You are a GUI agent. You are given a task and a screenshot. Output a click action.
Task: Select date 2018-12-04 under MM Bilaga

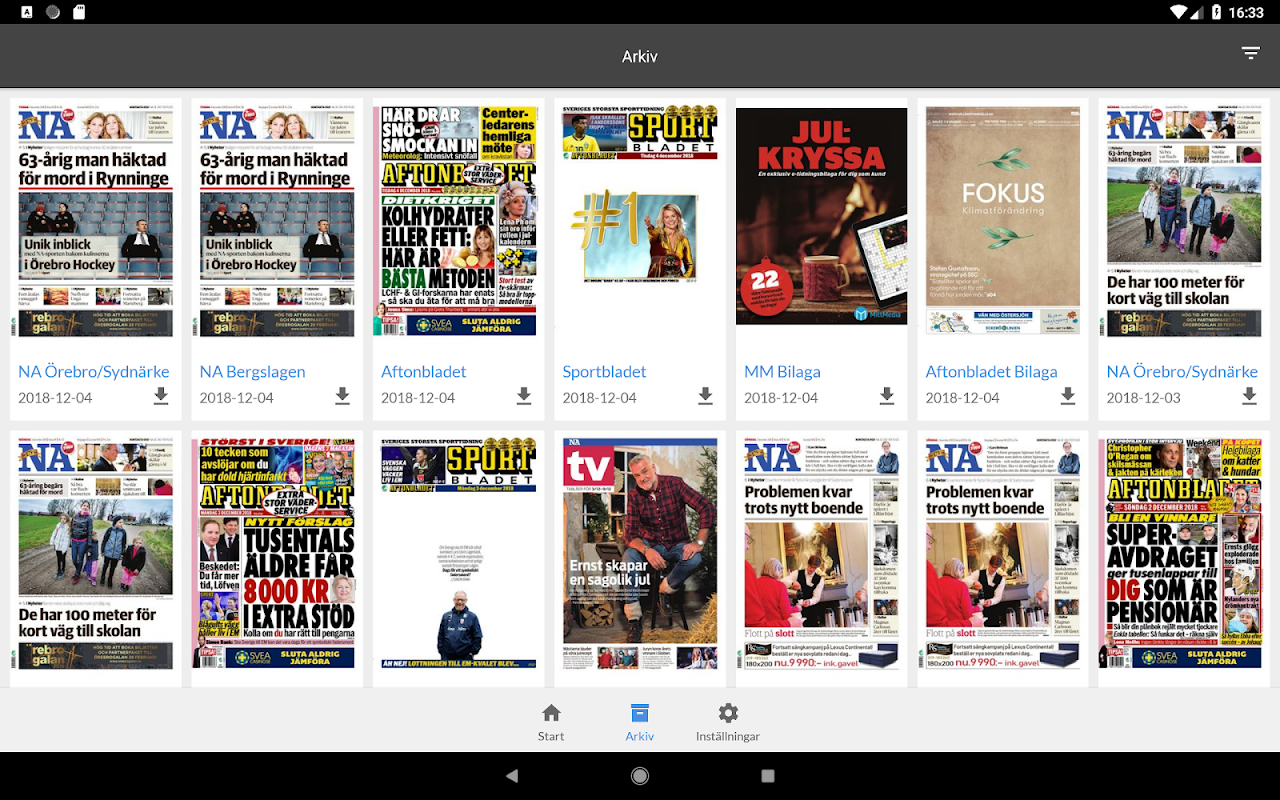coord(782,397)
